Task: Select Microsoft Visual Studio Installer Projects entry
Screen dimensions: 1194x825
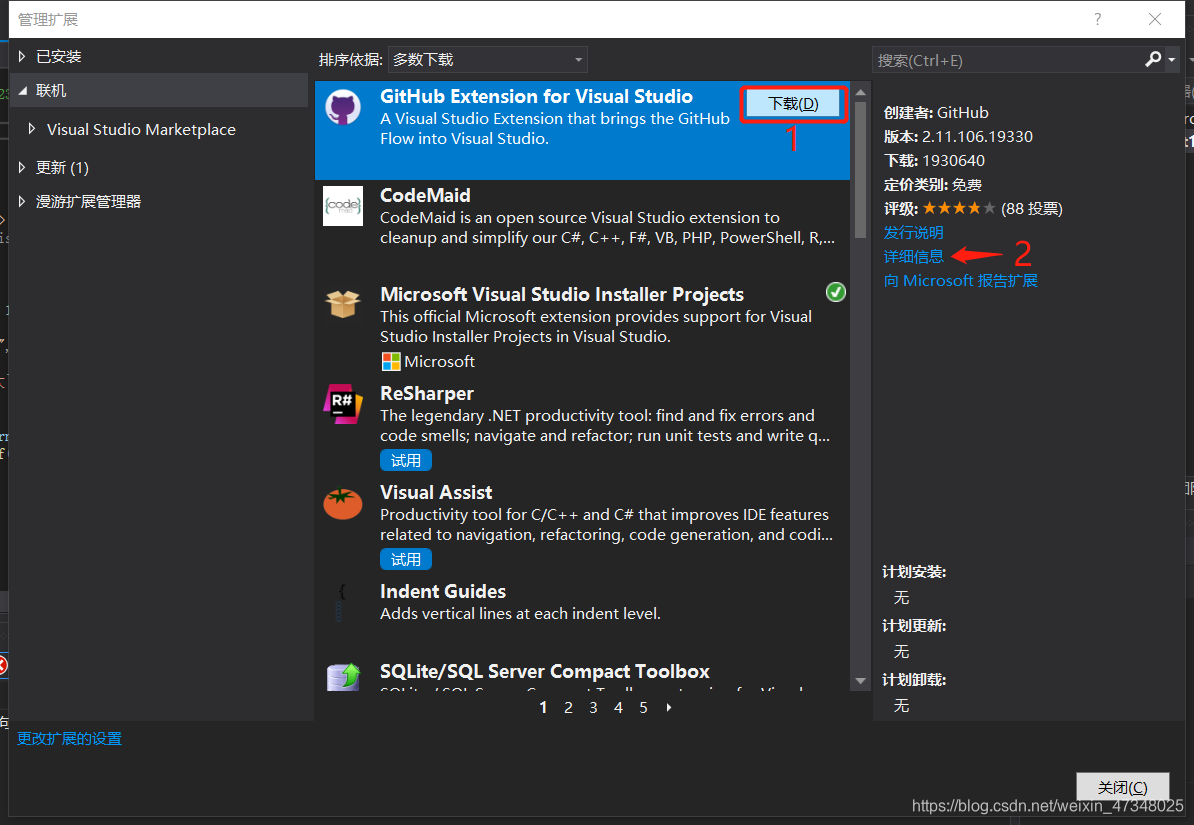Action: pyautogui.click(x=583, y=328)
